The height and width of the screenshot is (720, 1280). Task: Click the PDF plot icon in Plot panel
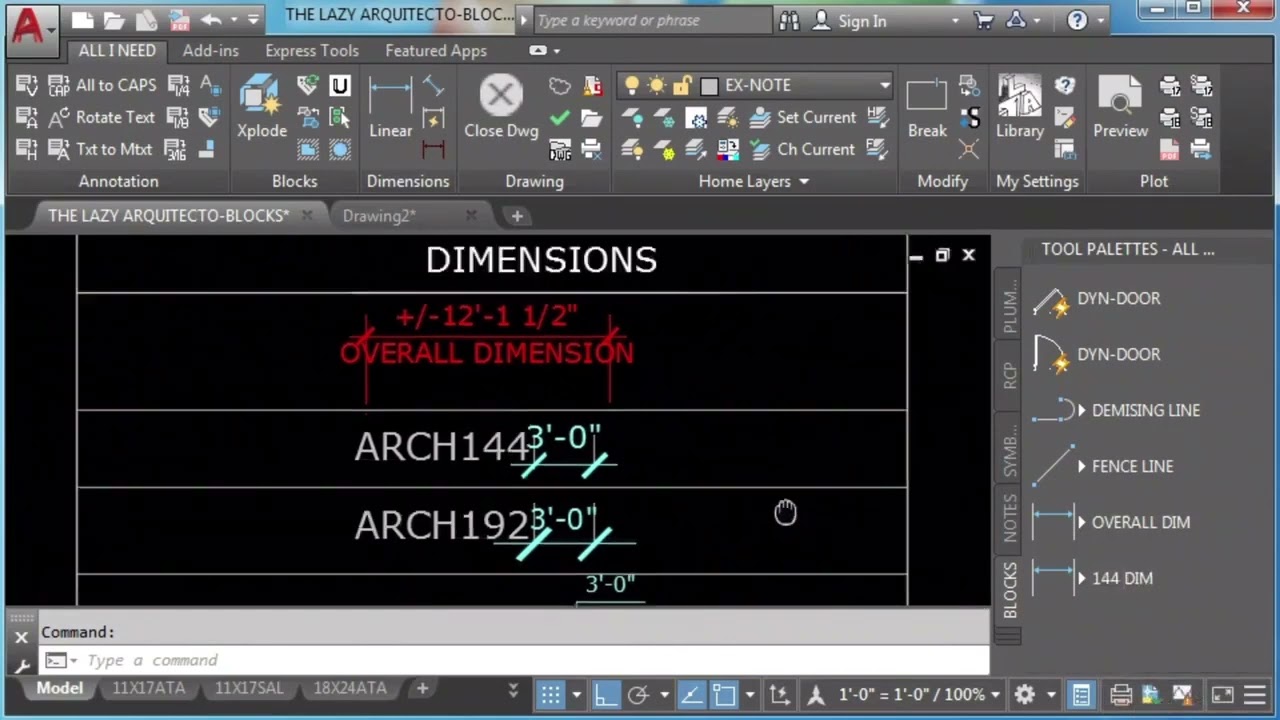click(1169, 150)
